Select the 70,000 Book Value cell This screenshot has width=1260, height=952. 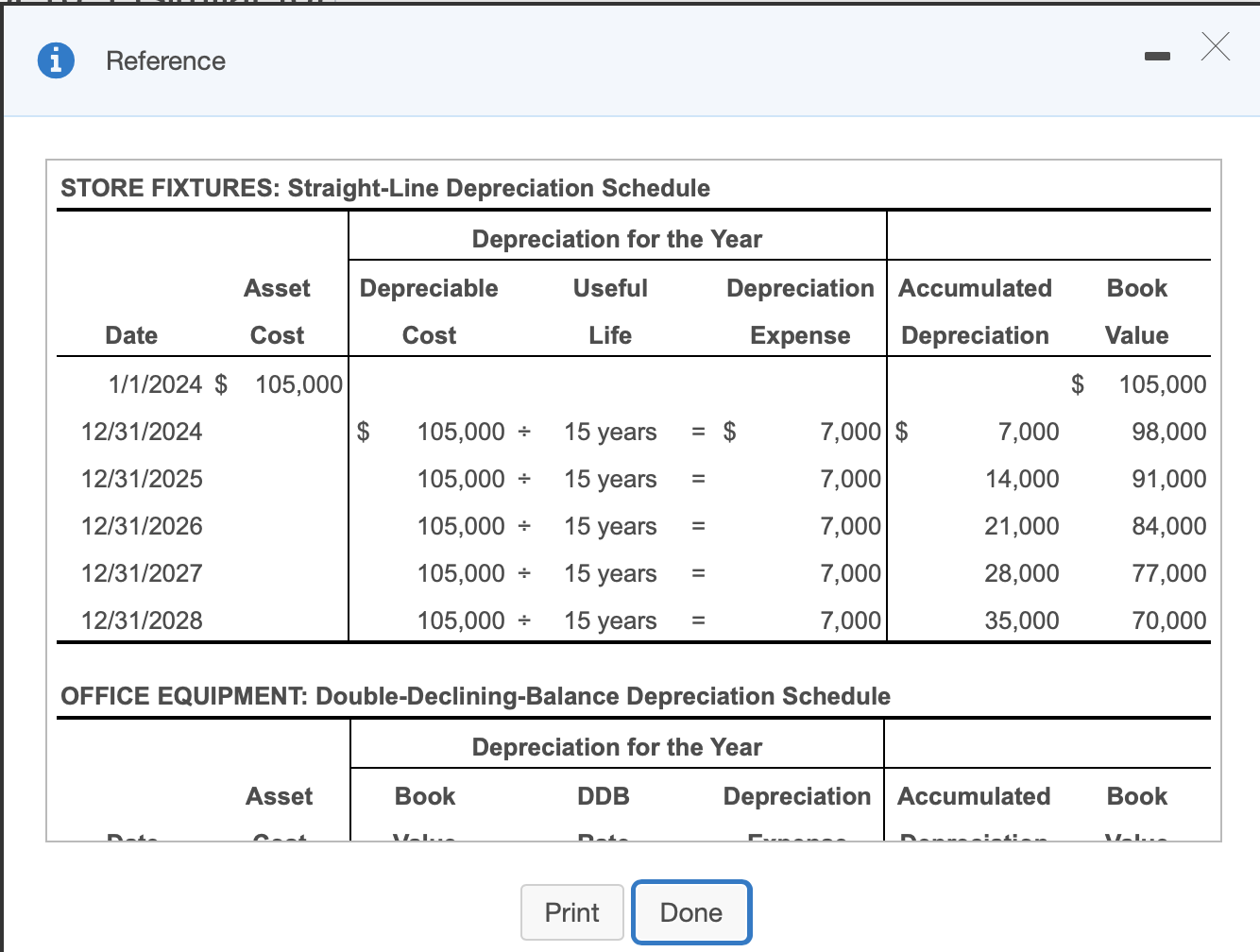[1168, 620]
